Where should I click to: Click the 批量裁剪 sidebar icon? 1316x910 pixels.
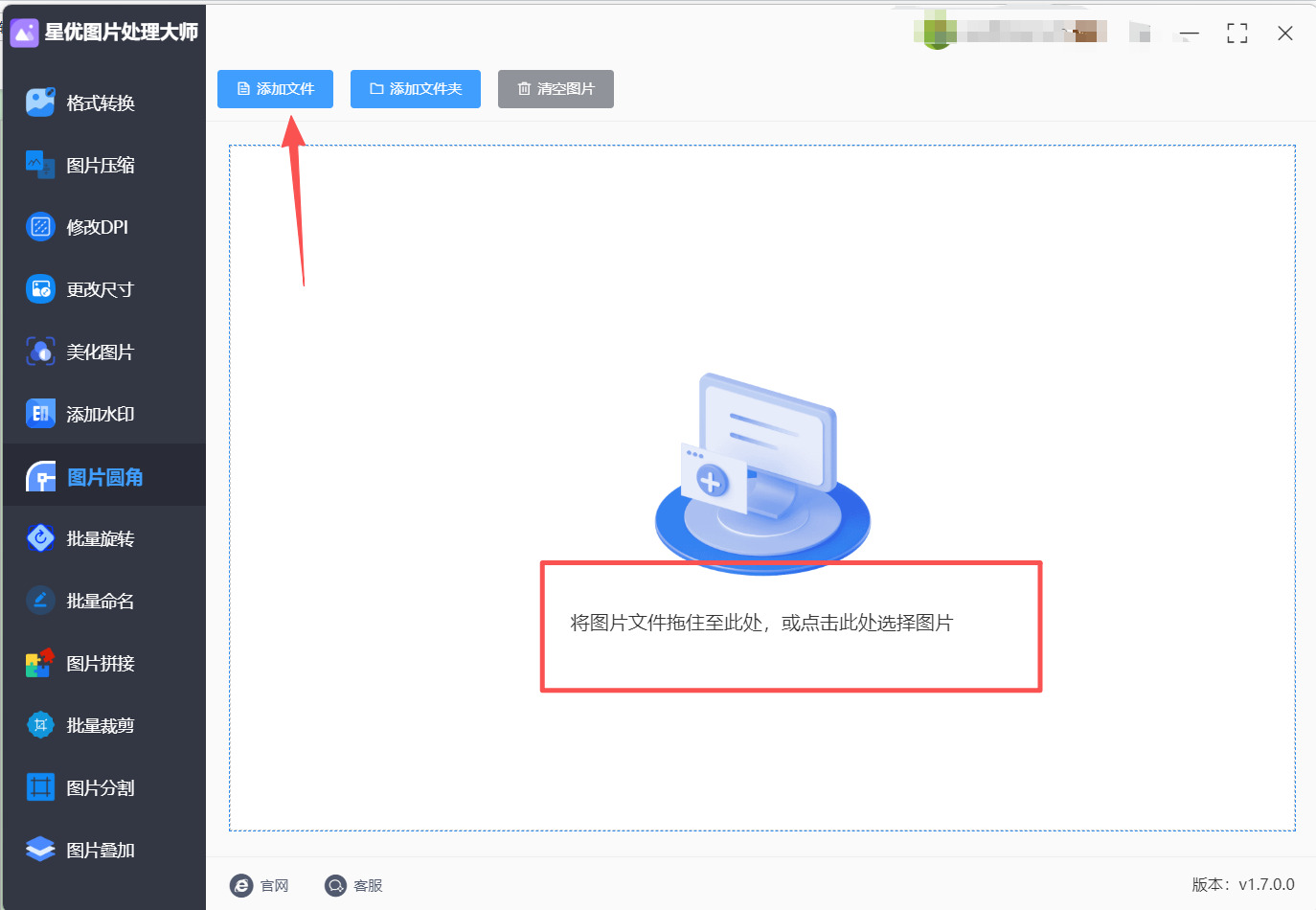(x=40, y=725)
